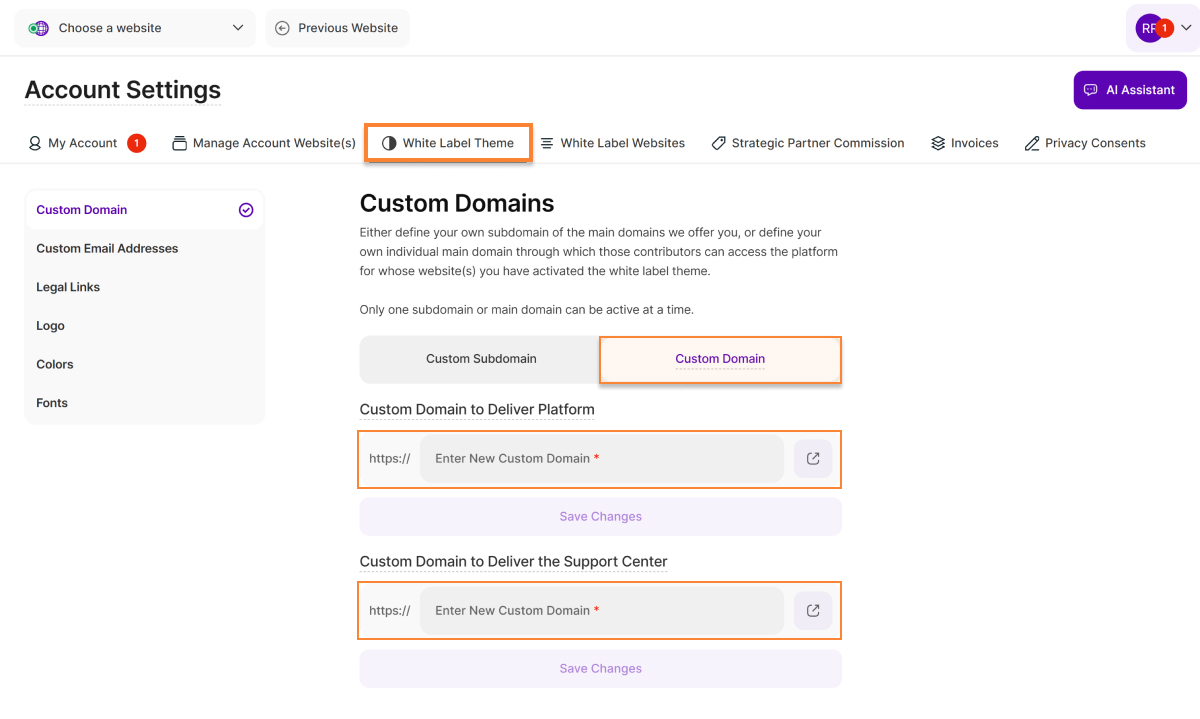Open the White Label Theme tab

(448, 143)
